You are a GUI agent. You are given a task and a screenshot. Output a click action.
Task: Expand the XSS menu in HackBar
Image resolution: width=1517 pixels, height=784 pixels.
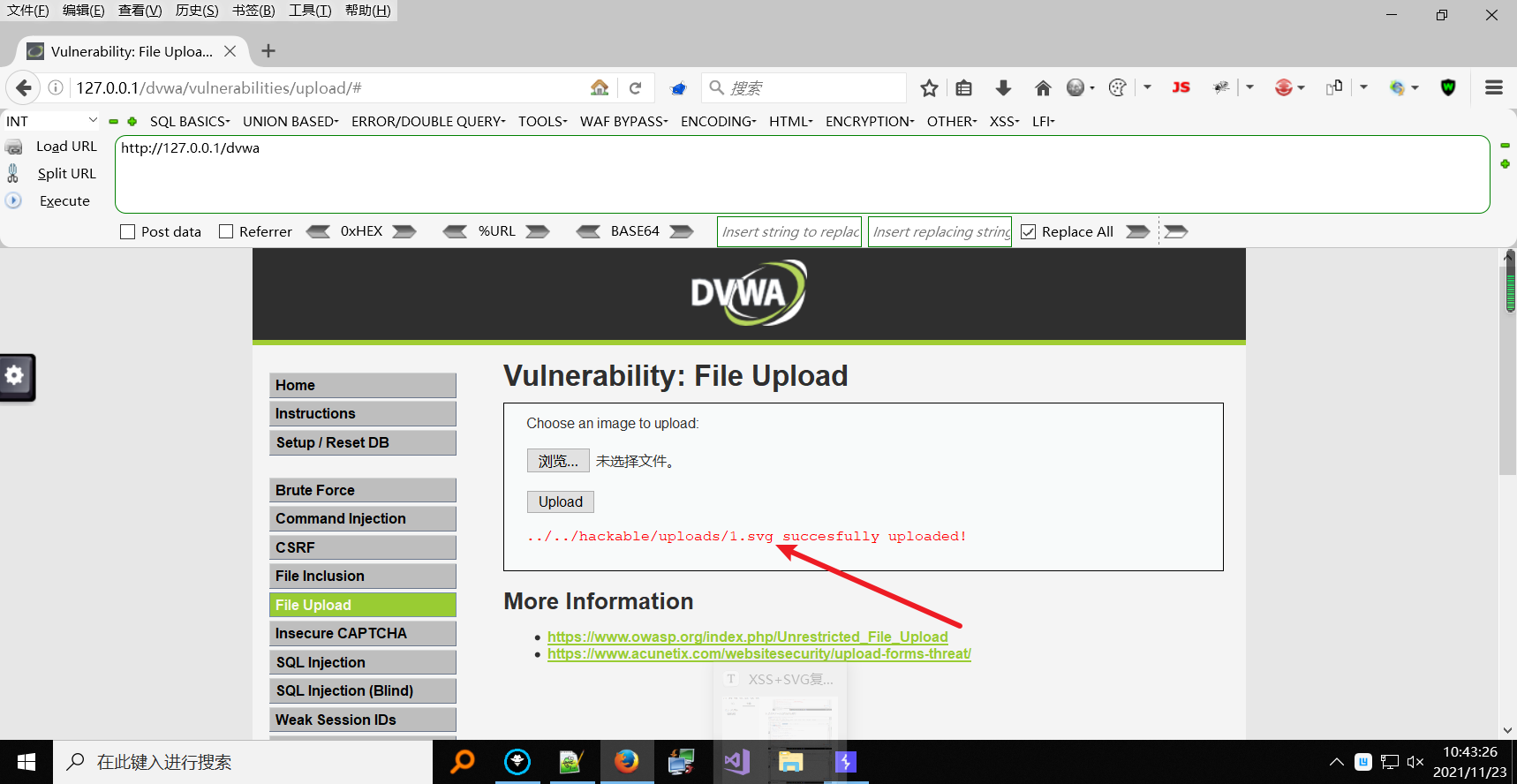click(1005, 121)
